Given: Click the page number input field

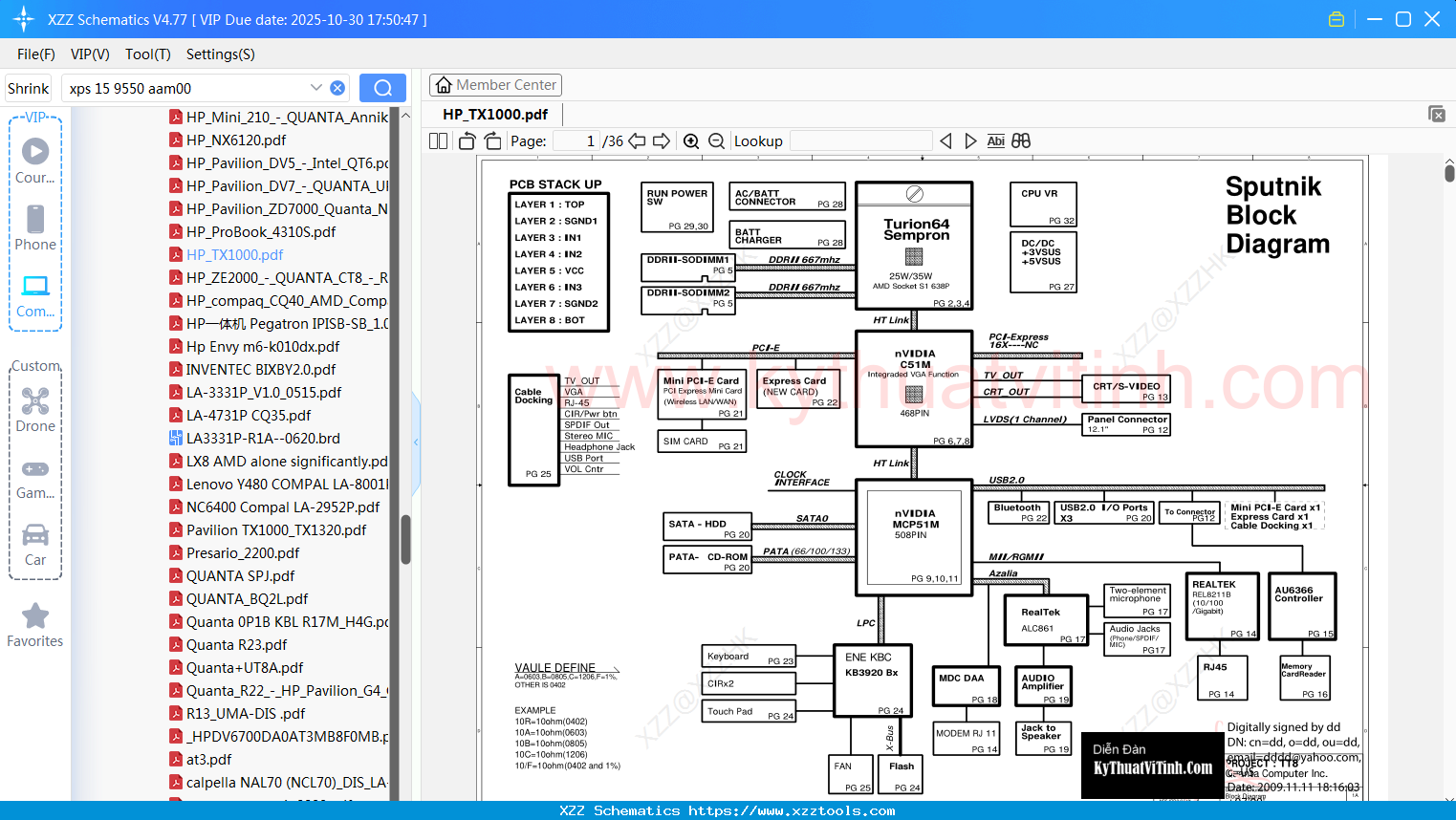Looking at the screenshot, I should tap(576, 141).
